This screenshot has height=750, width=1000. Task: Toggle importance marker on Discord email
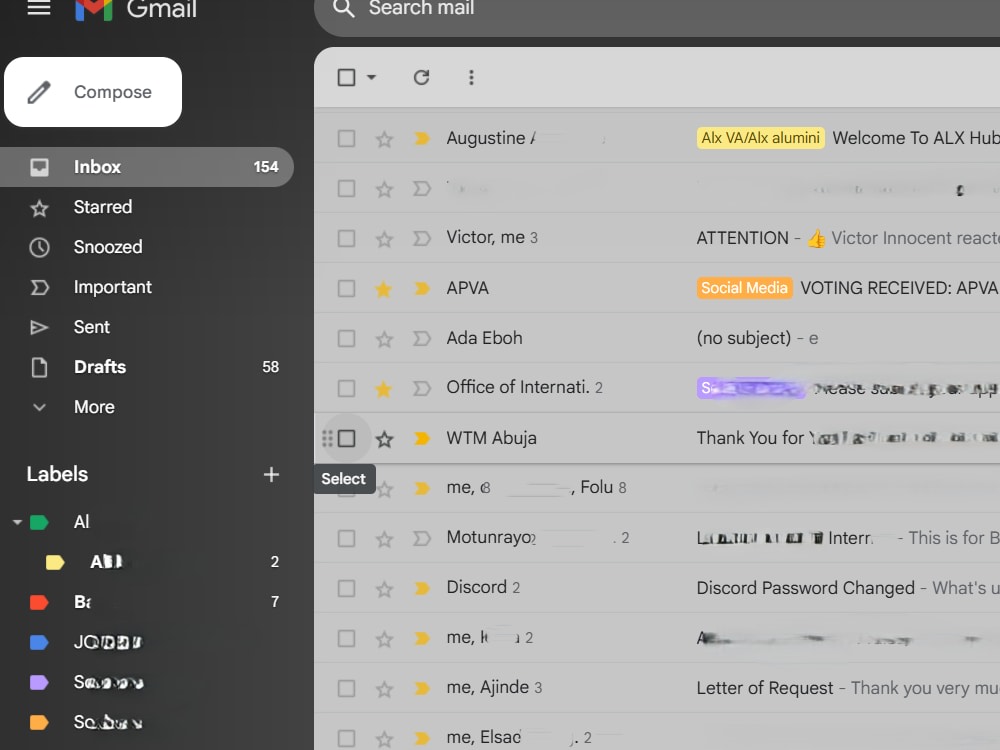pos(422,588)
